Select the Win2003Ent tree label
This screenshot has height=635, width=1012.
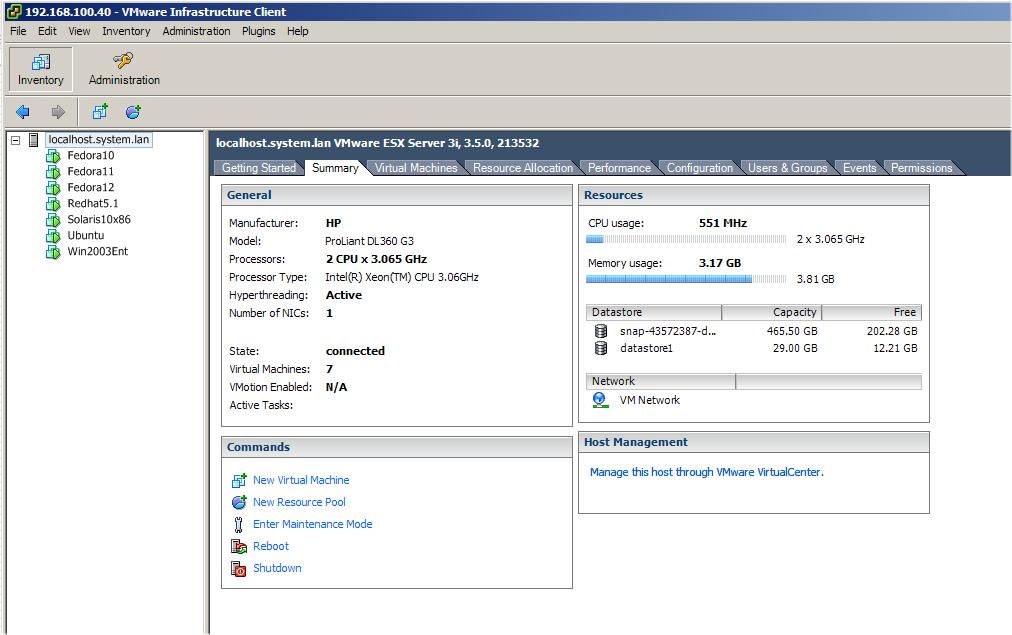(97, 251)
